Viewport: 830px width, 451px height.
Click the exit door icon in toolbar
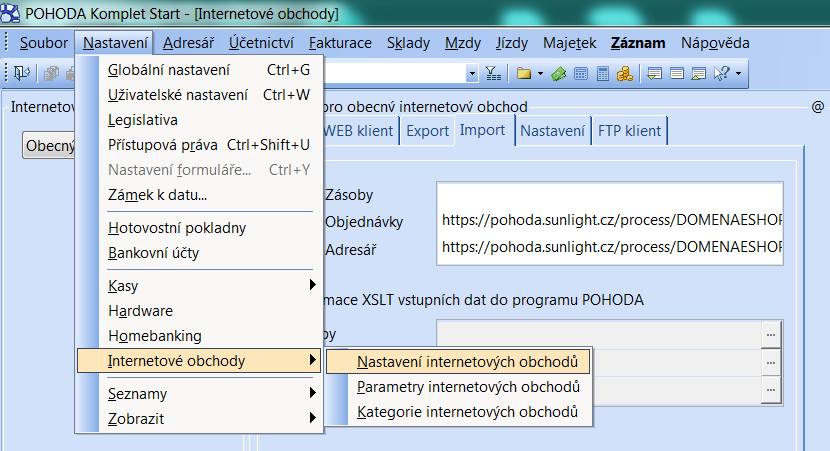[x=22, y=73]
